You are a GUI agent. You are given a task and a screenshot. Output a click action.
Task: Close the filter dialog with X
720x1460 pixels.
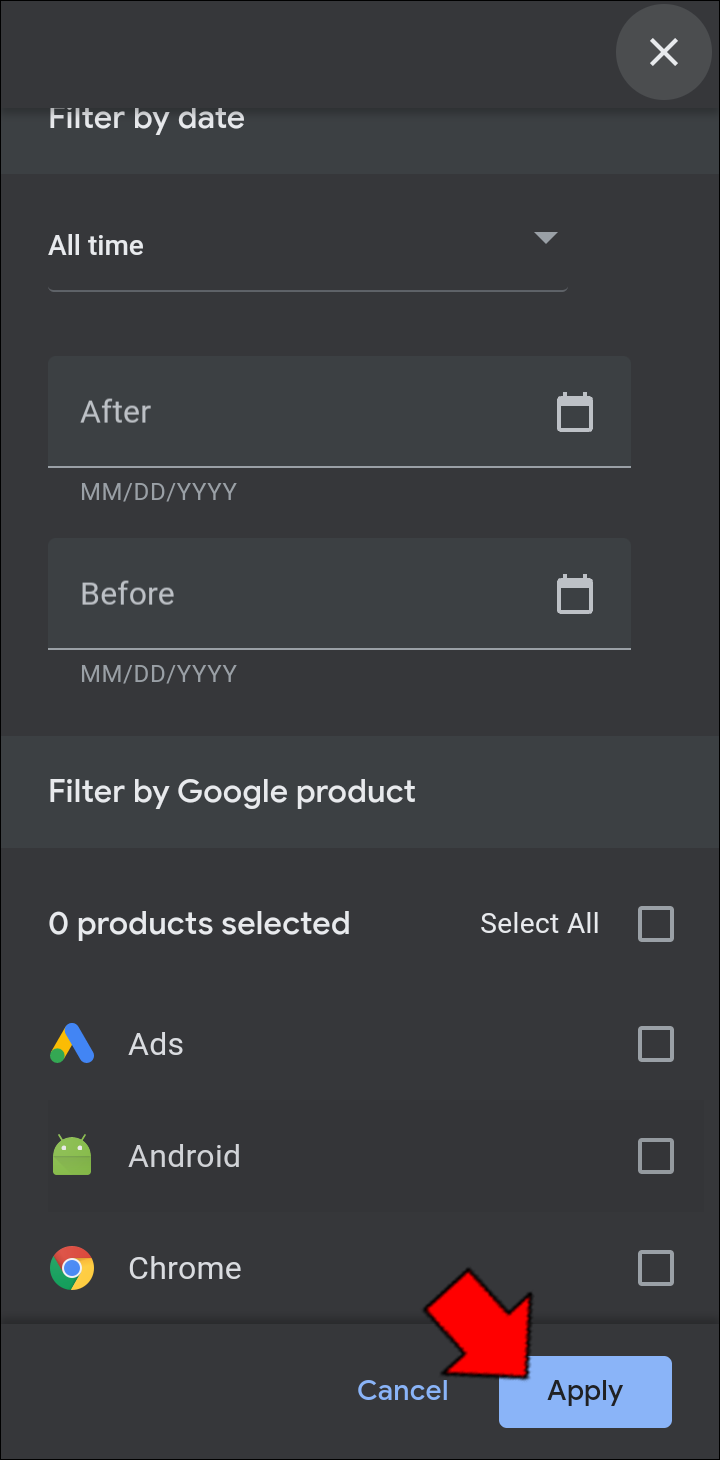[x=664, y=52]
